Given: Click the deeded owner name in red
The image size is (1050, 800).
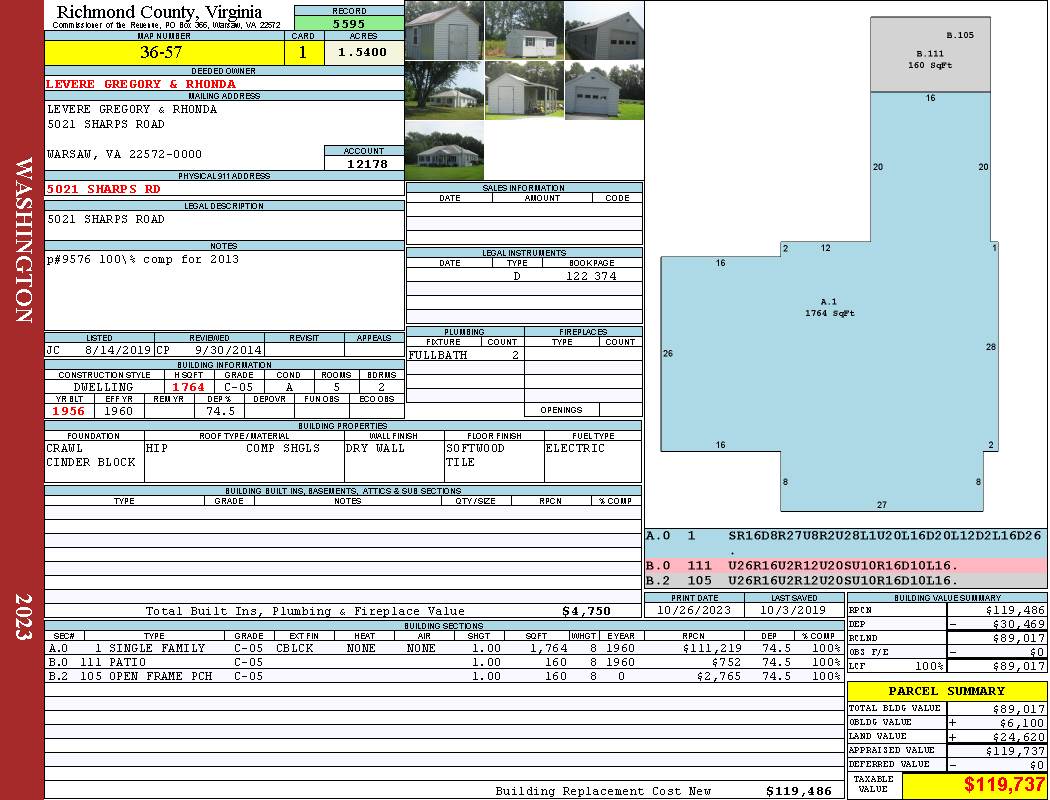Looking at the screenshot, I should [x=141, y=84].
